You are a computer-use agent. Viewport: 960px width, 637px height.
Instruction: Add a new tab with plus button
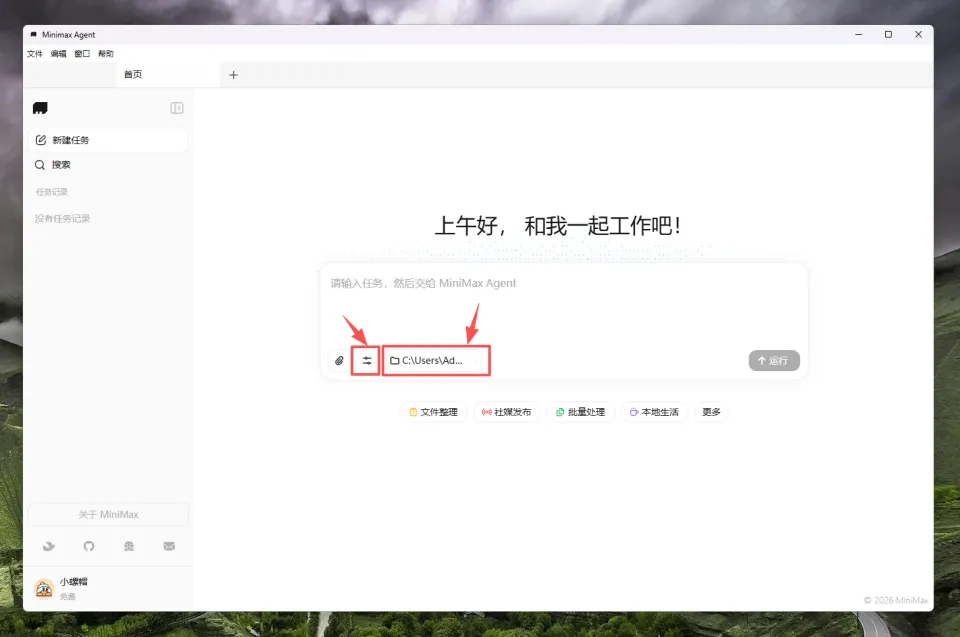tap(234, 75)
